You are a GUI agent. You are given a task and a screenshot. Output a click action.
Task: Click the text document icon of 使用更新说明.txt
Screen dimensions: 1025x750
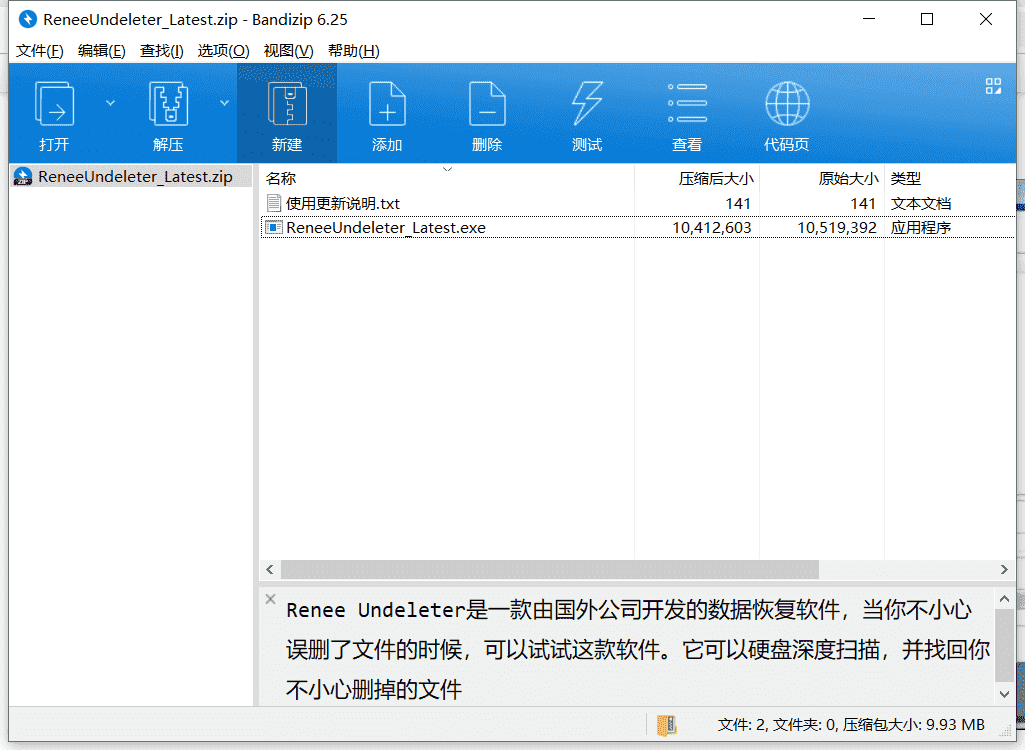(x=274, y=203)
